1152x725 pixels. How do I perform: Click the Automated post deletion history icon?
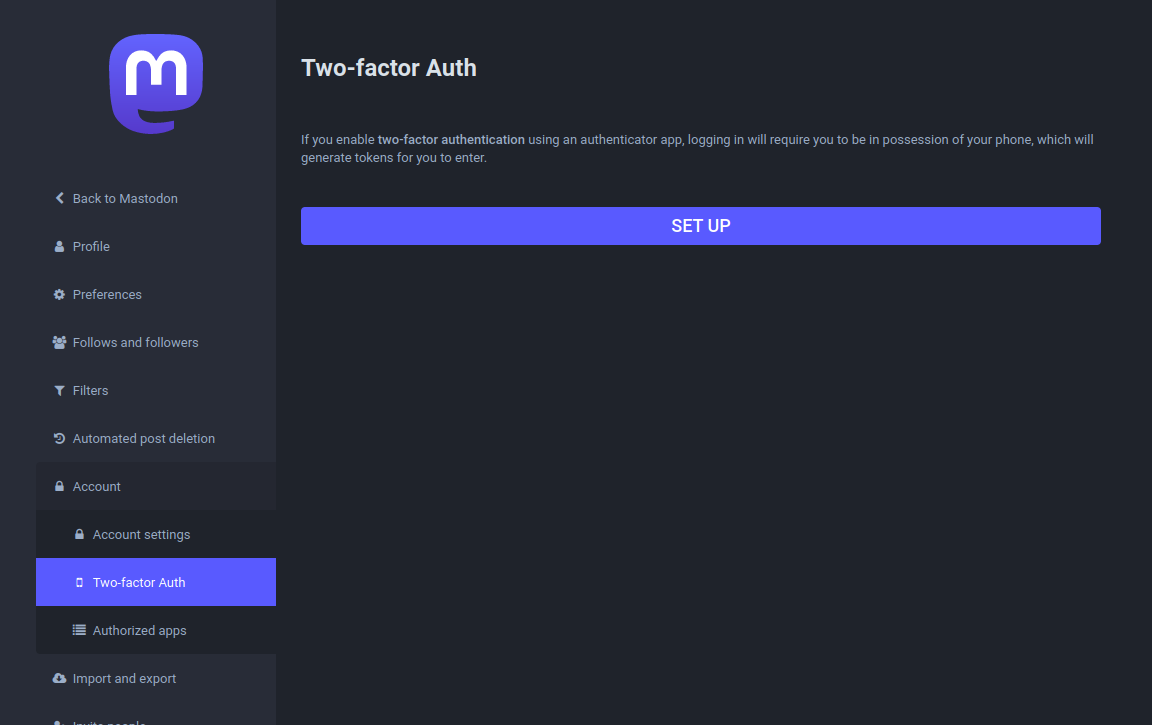pos(60,439)
